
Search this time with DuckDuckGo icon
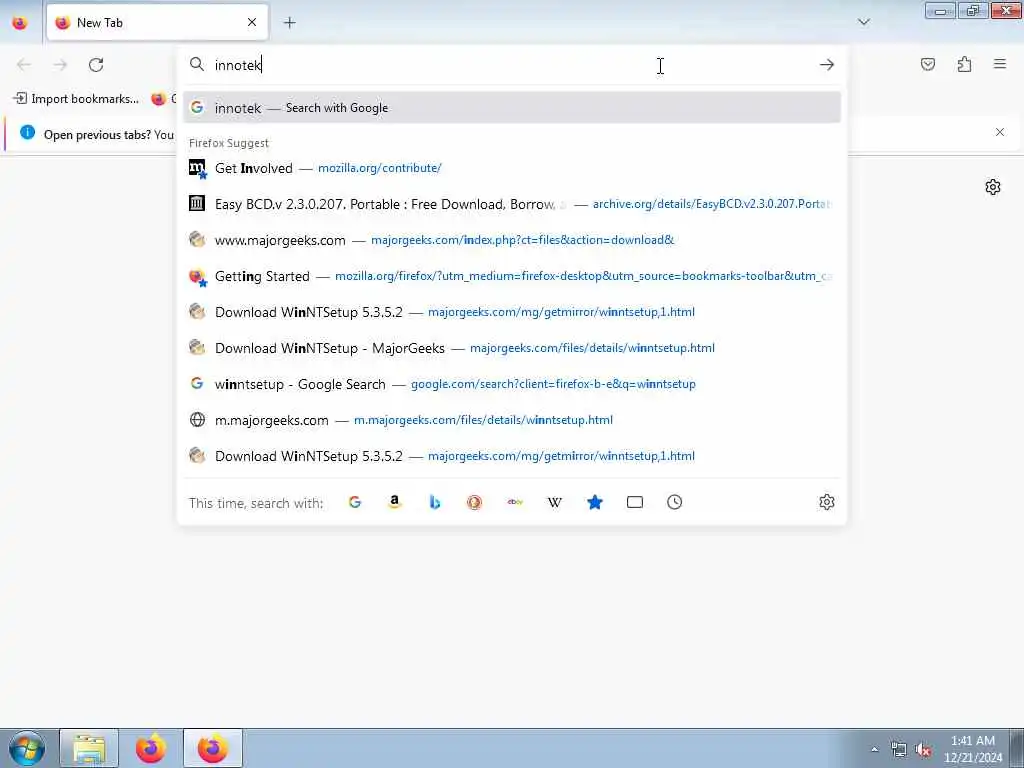coord(475,502)
